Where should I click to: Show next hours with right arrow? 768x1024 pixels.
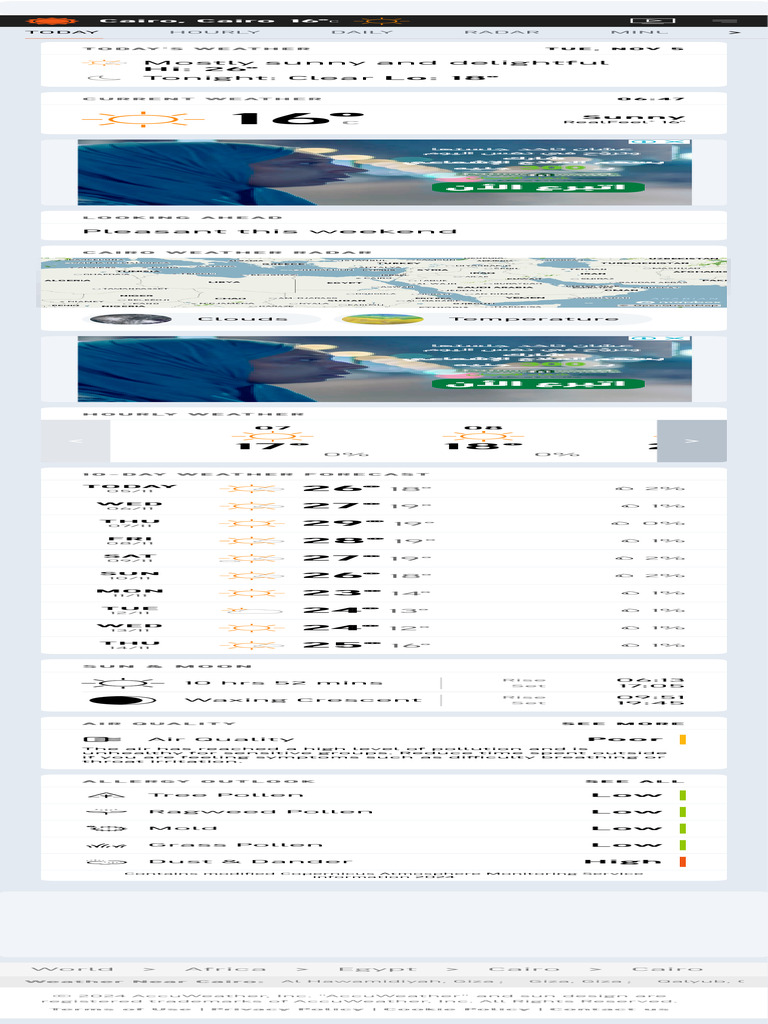(x=692, y=441)
